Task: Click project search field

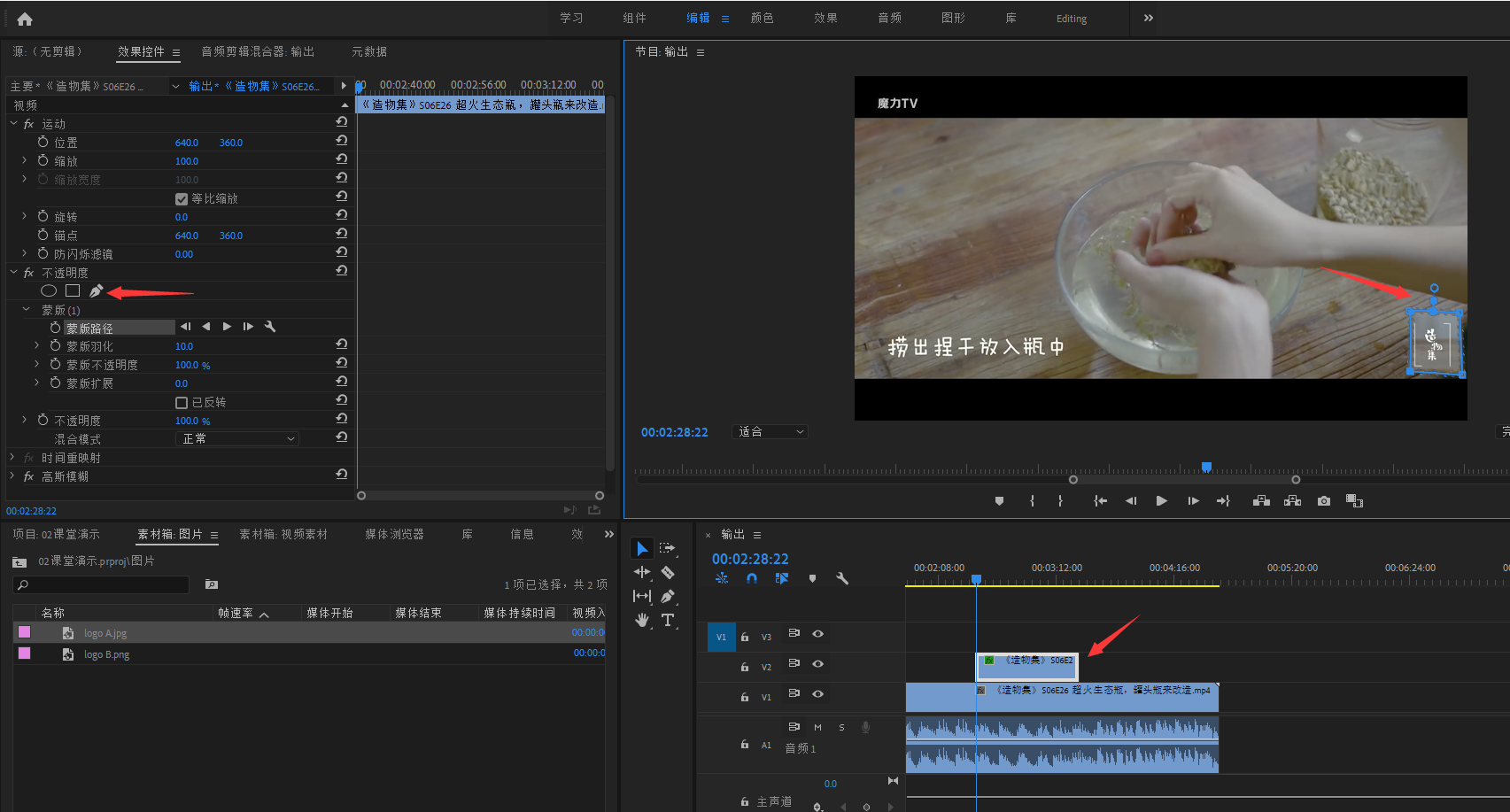Action: click(x=102, y=584)
